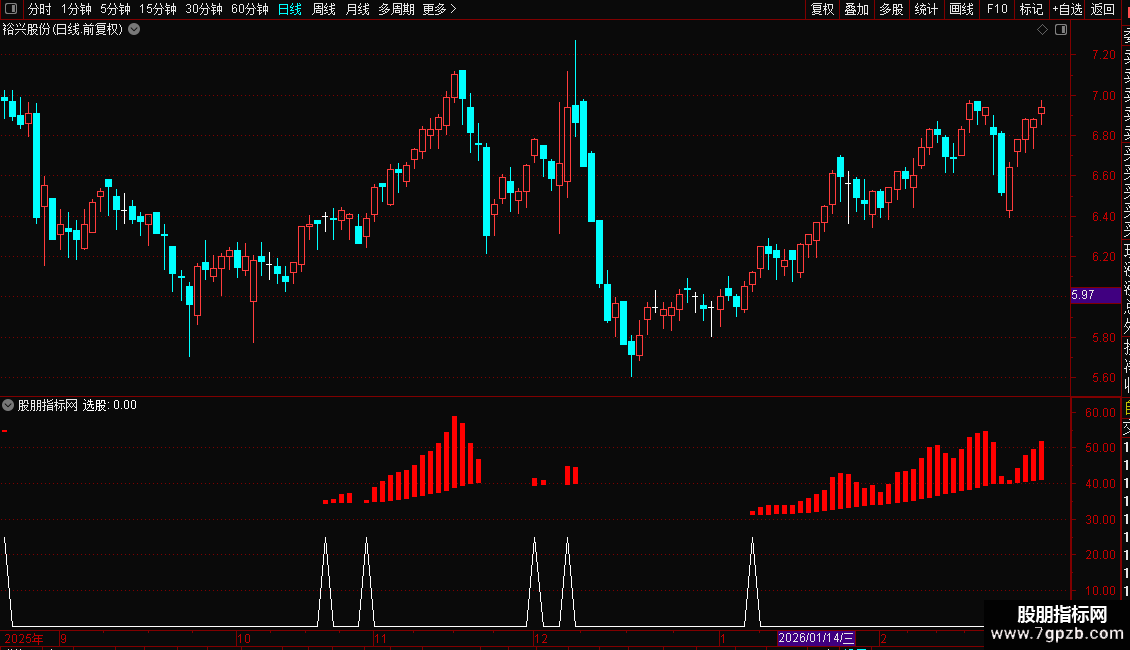Screen dimensions: 1130x650
Task: Click the 返回 back button
Action: [1103, 9]
